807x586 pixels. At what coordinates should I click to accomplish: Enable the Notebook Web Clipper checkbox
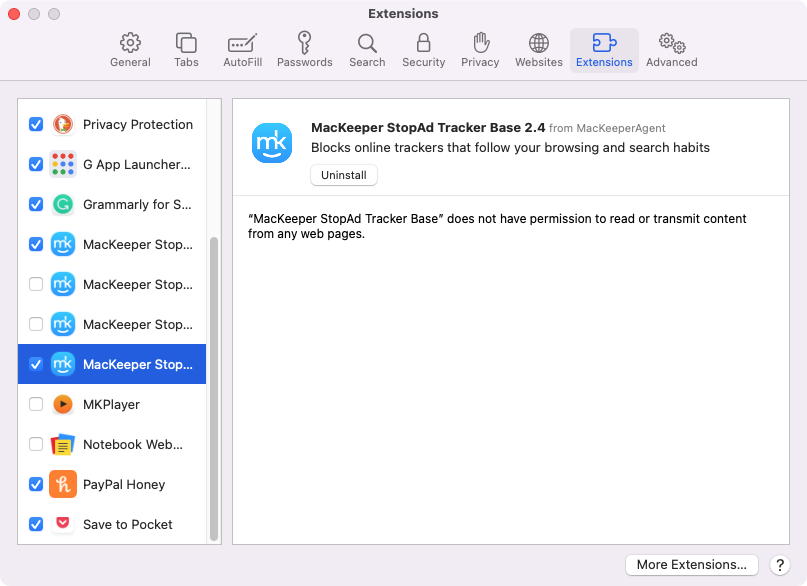point(36,445)
